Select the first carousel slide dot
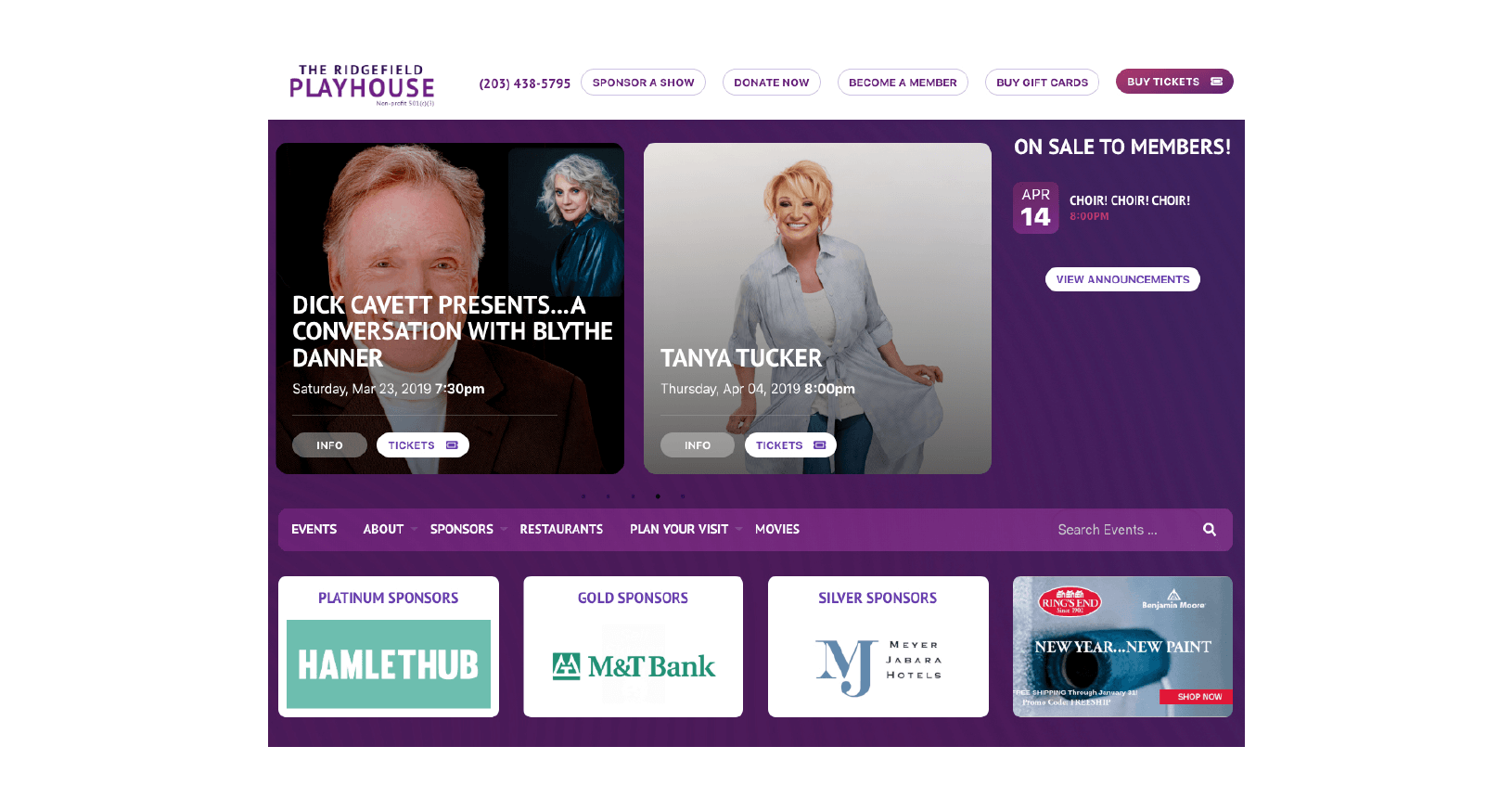 [x=583, y=496]
